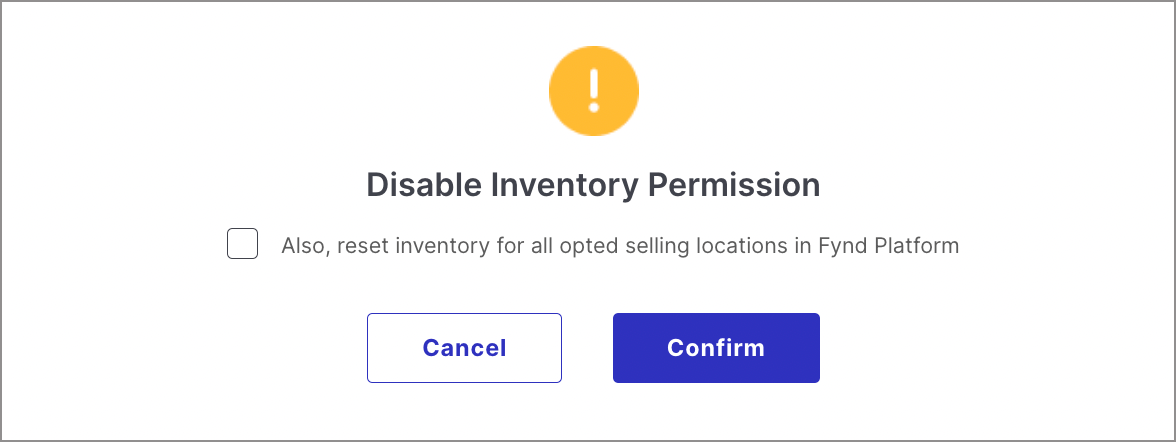The height and width of the screenshot is (442, 1176).
Task: Click the word 'Permission' in dialog title
Action: tap(734, 185)
